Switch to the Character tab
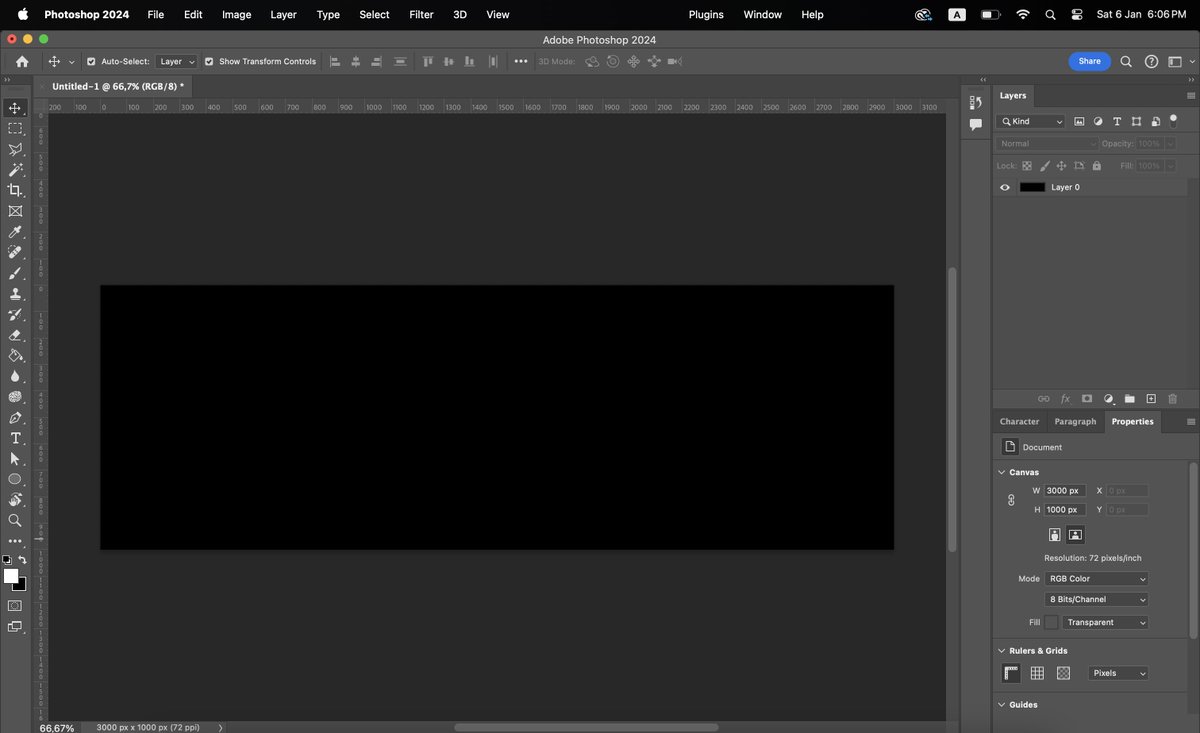1200x733 pixels. [x=1019, y=421]
